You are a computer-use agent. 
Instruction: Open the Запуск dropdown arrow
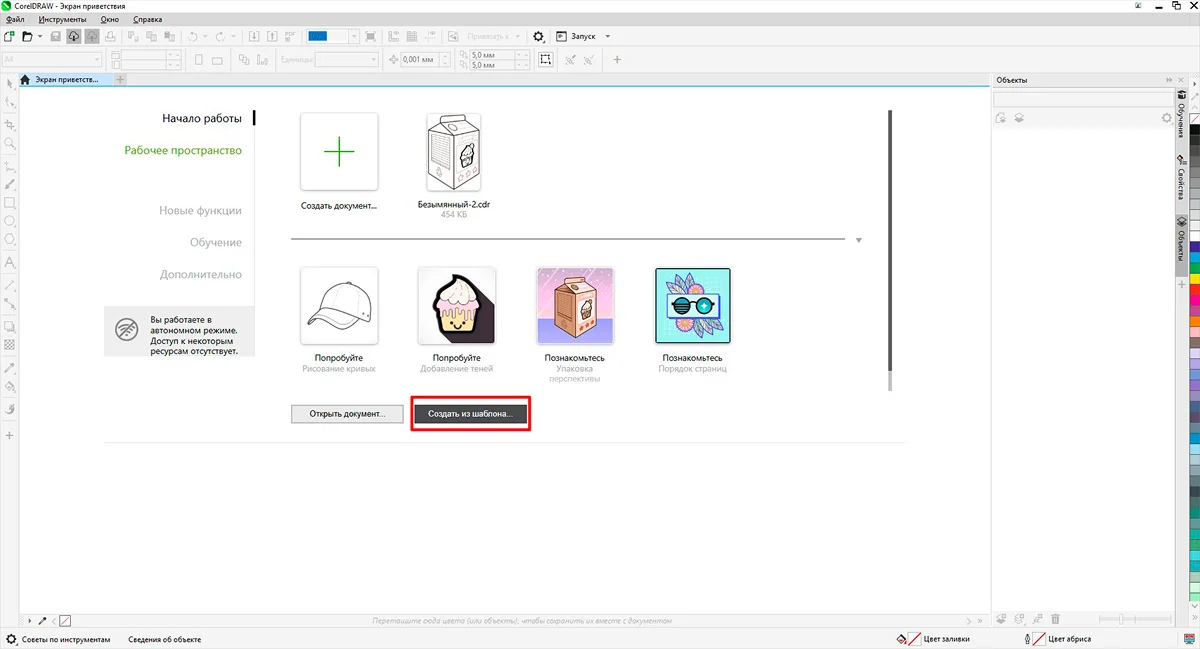(x=607, y=36)
